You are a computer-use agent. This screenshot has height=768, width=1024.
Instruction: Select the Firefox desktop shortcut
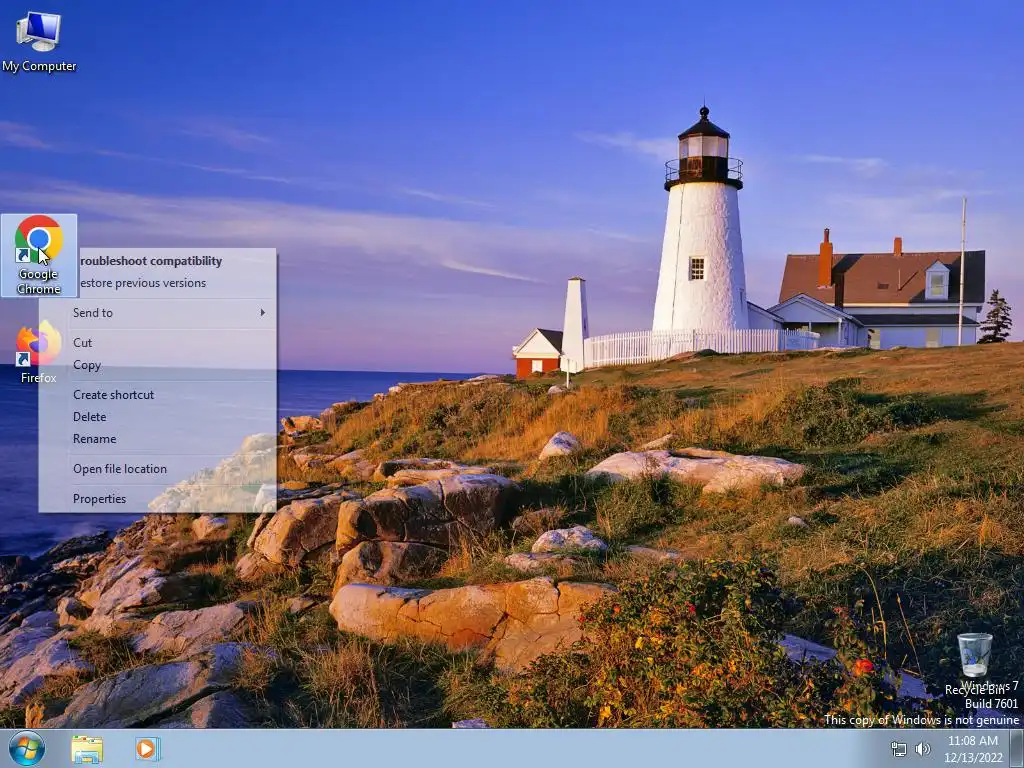pos(39,353)
